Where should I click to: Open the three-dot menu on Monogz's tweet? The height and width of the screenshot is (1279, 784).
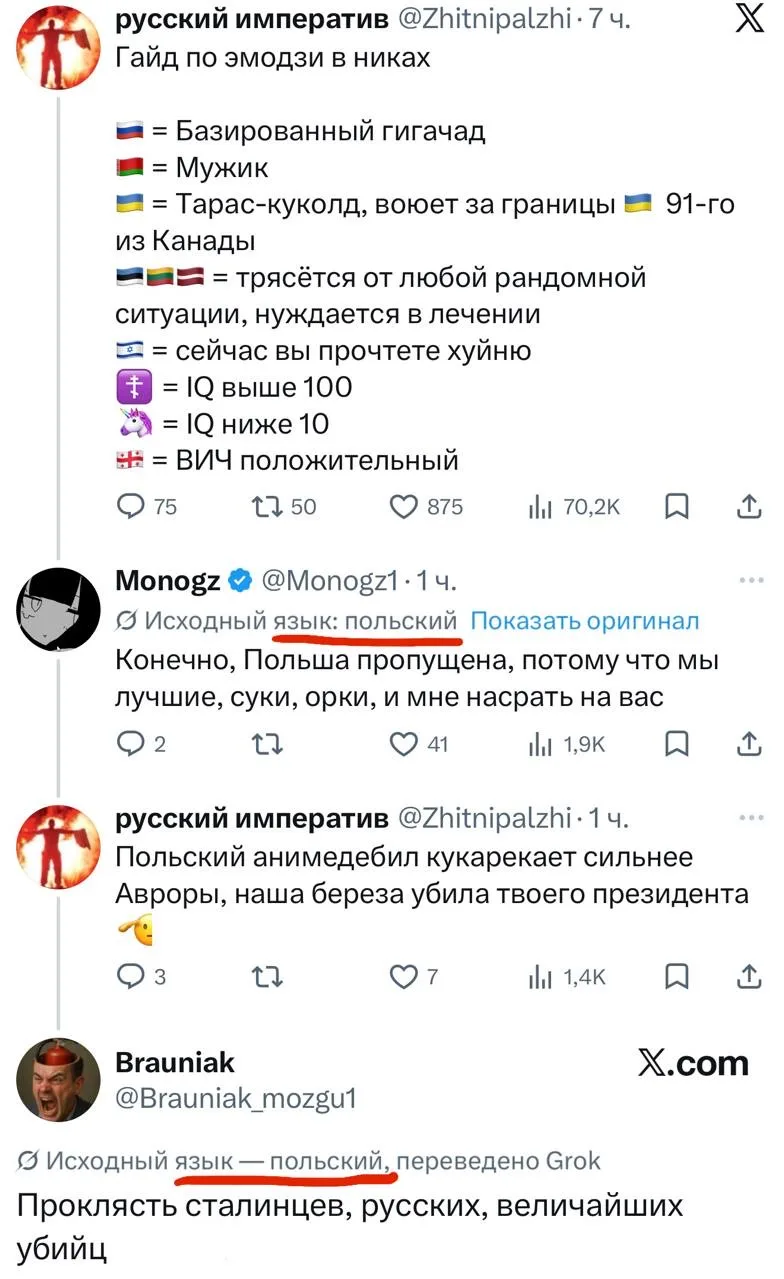(x=750, y=579)
